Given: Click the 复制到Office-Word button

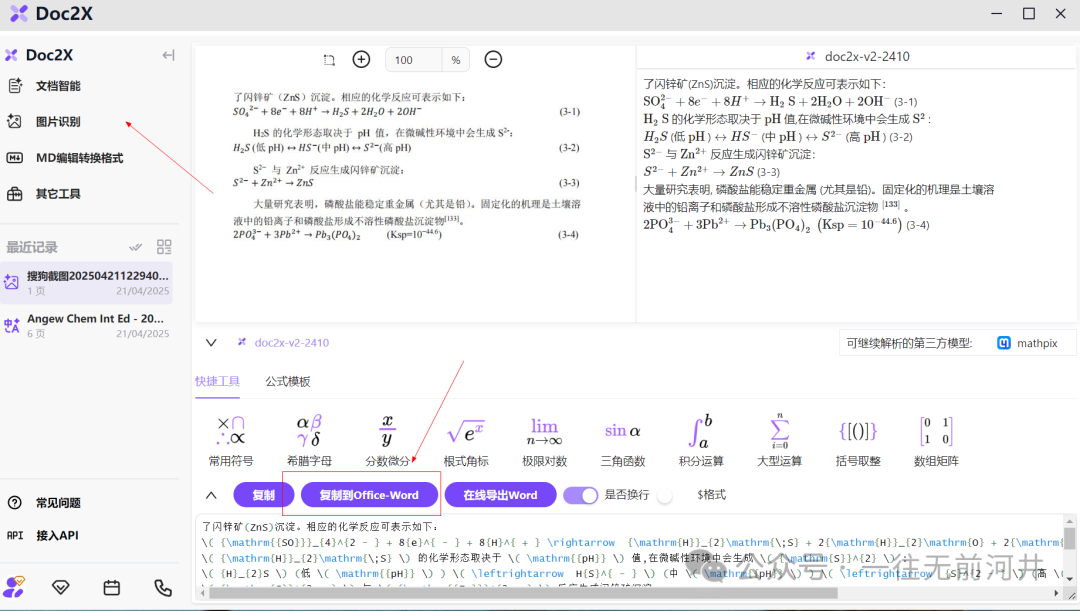Looking at the screenshot, I should [x=369, y=495].
